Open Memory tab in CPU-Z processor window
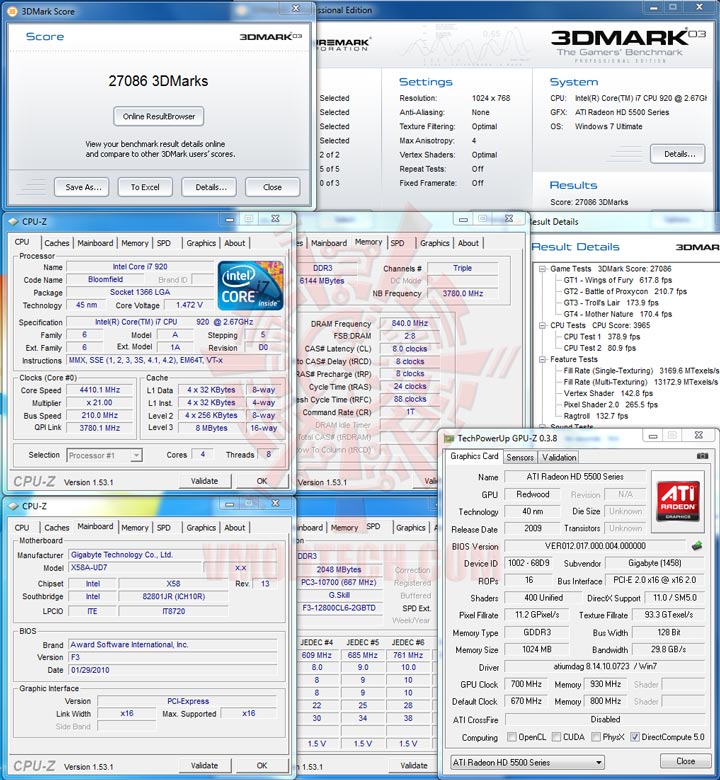Viewport: 720px width, 780px height. coord(135,243)
